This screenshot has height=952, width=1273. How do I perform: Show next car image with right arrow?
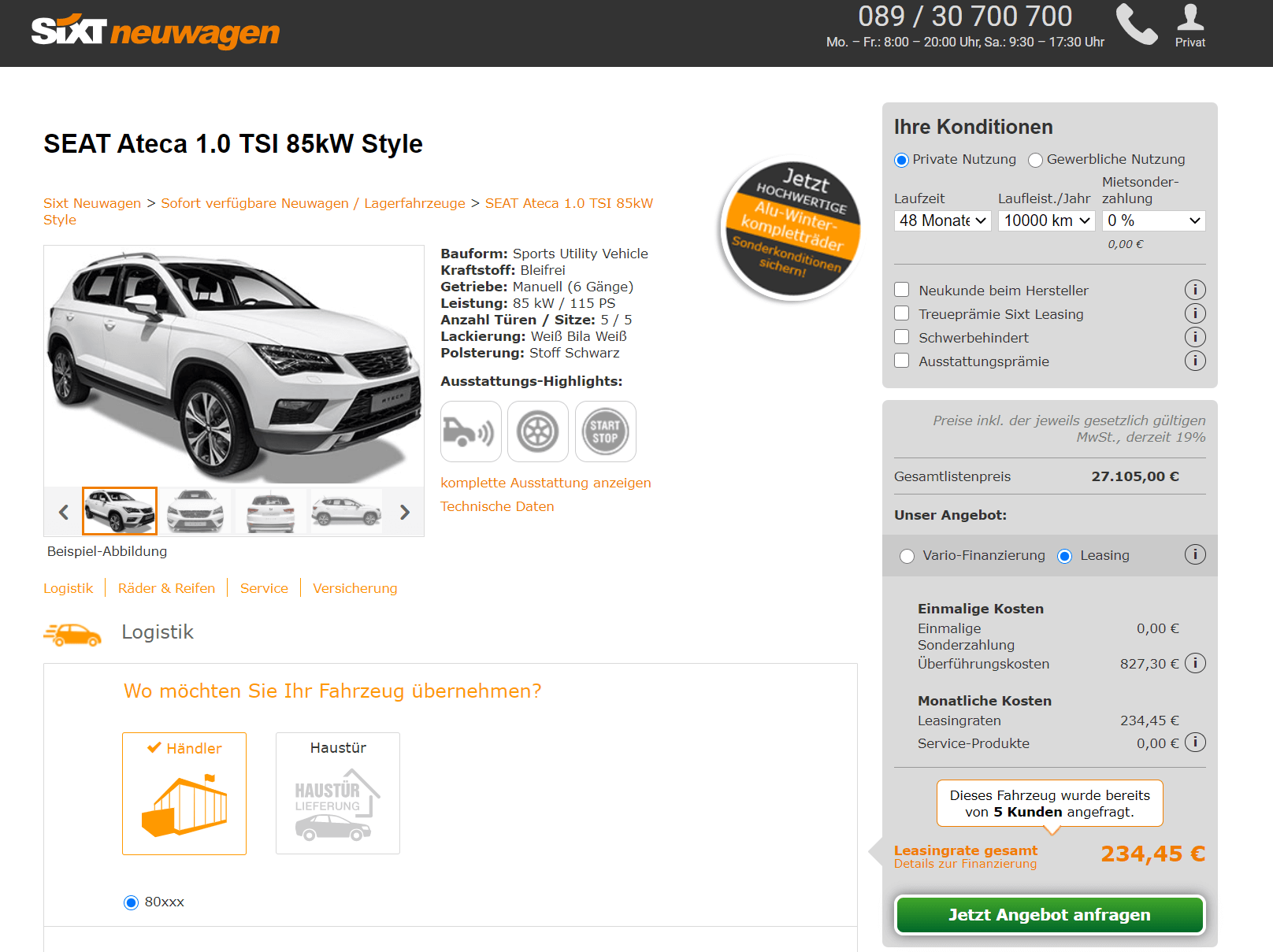[x=405, y=512]
